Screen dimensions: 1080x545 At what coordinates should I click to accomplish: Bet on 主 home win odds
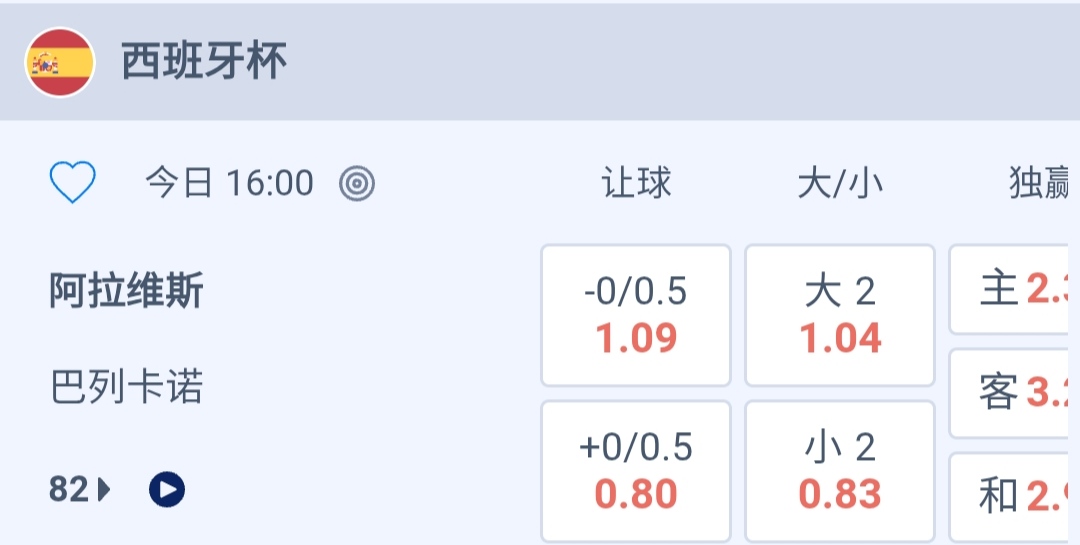1015,290
